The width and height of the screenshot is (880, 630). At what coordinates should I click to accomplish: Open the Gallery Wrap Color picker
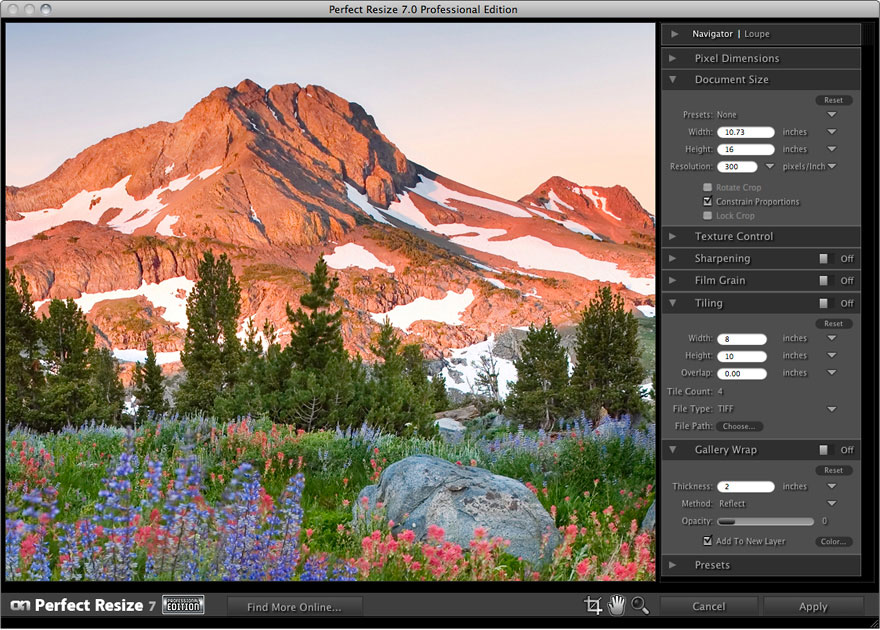pyautogui.click(x=833, y=541)
